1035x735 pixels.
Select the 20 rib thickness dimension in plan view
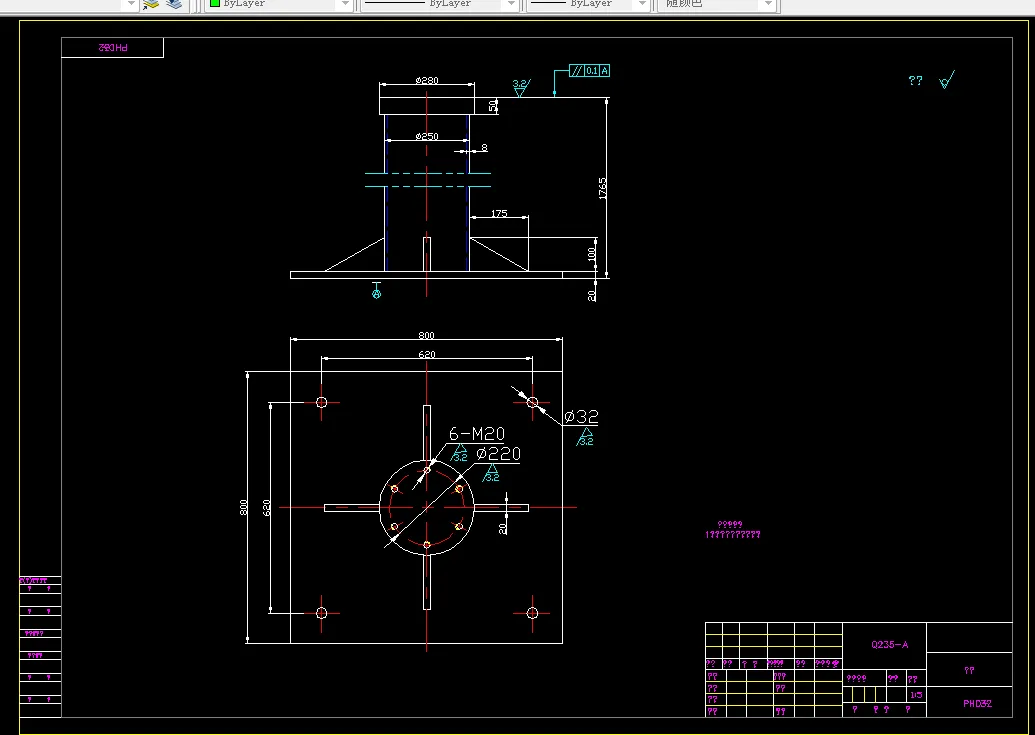pos(503,528)
